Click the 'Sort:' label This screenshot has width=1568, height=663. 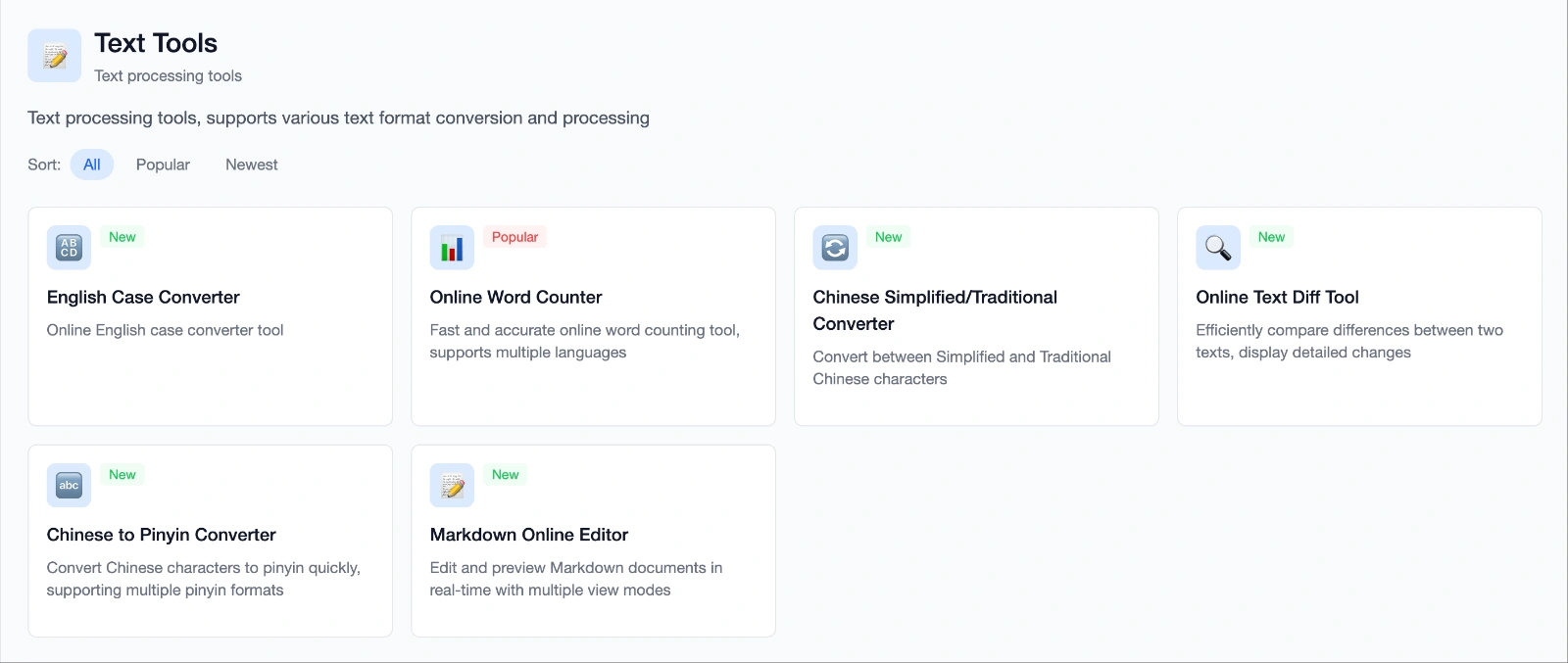(44, 165)
